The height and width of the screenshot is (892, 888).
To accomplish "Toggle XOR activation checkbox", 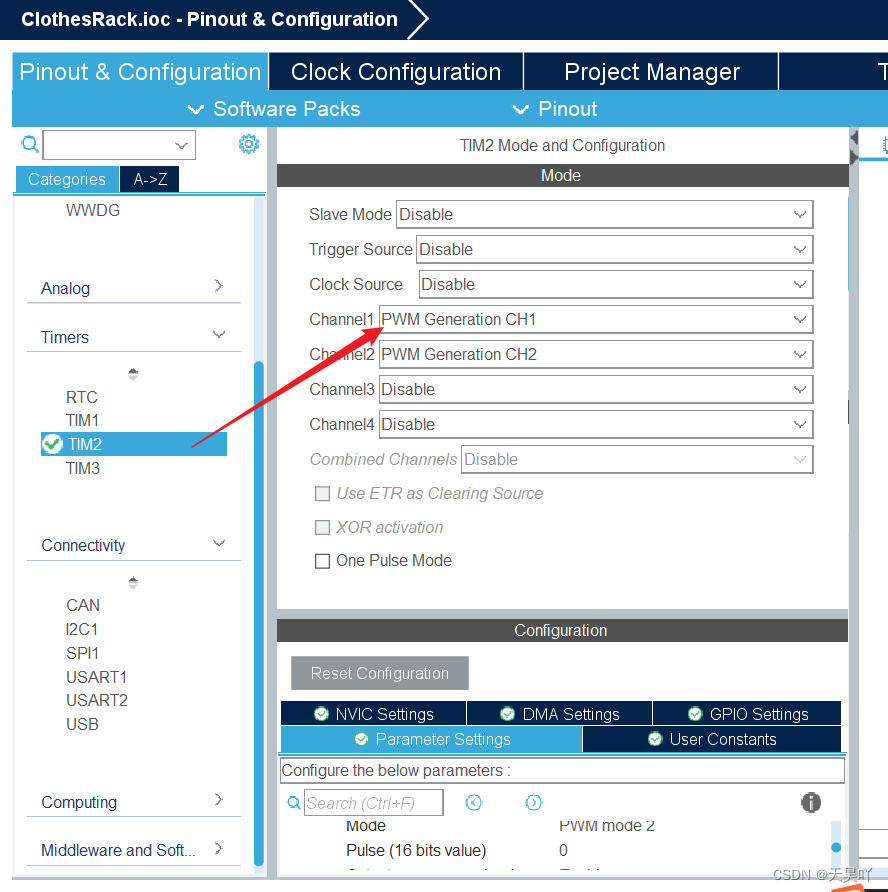I will tap(322, 527).
